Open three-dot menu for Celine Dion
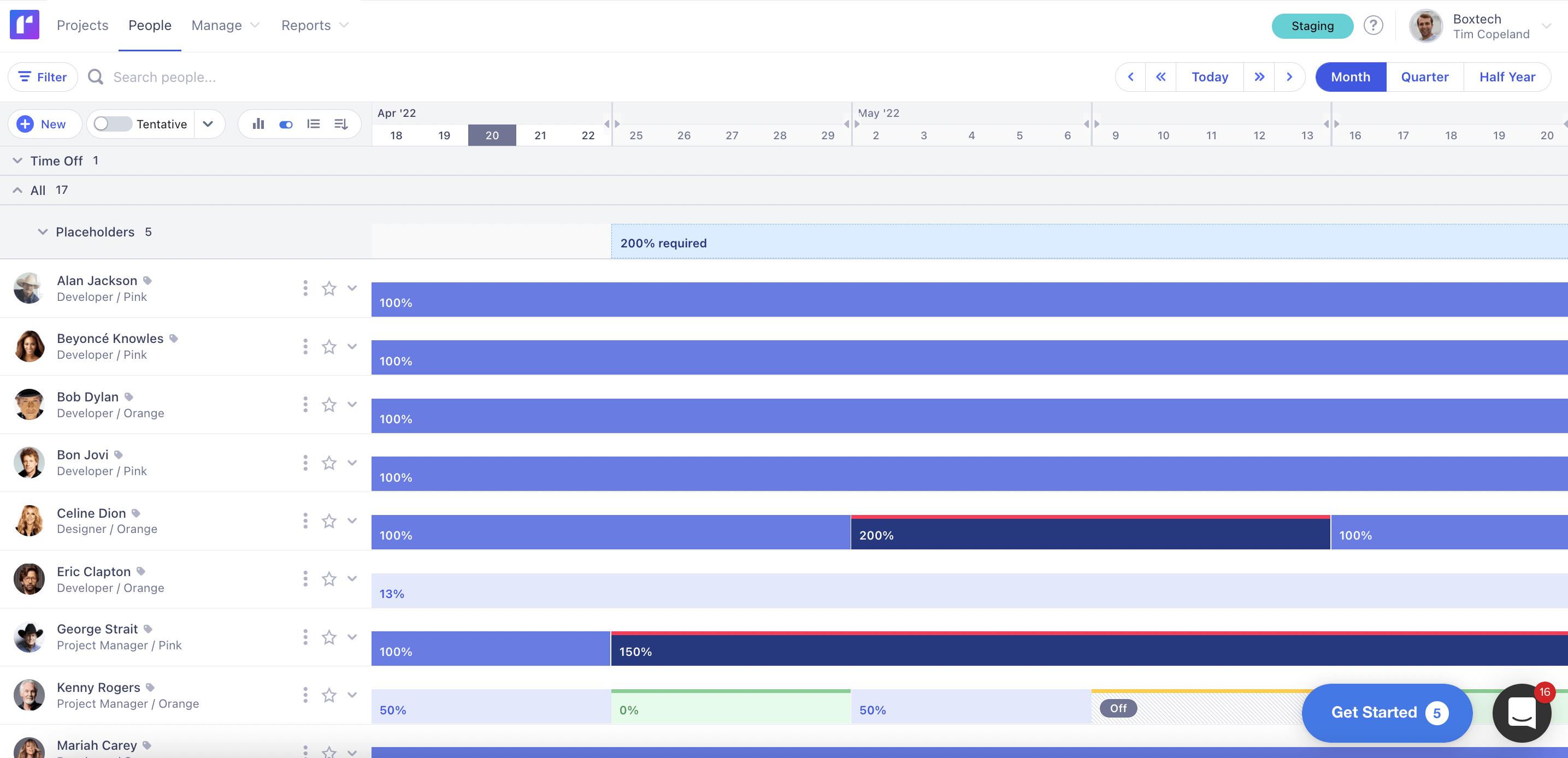 [305, 521]
